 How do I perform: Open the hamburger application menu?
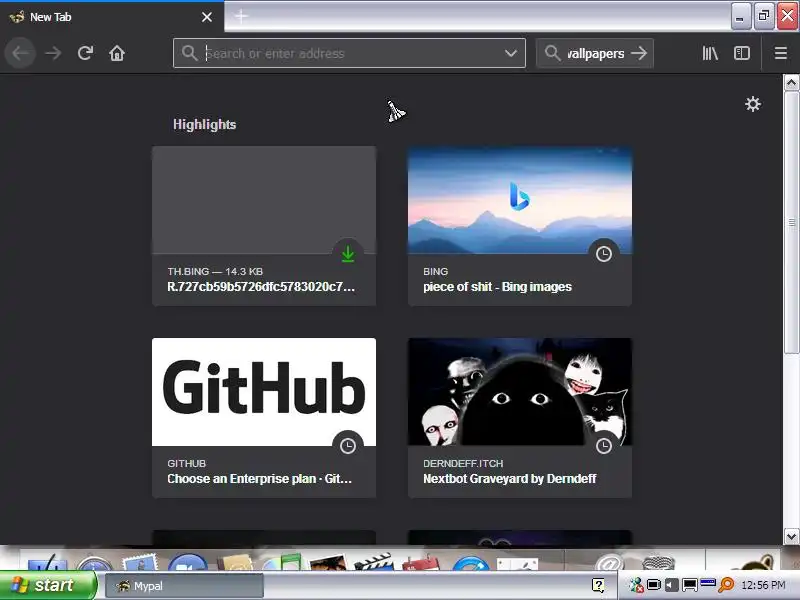[781, 53]
